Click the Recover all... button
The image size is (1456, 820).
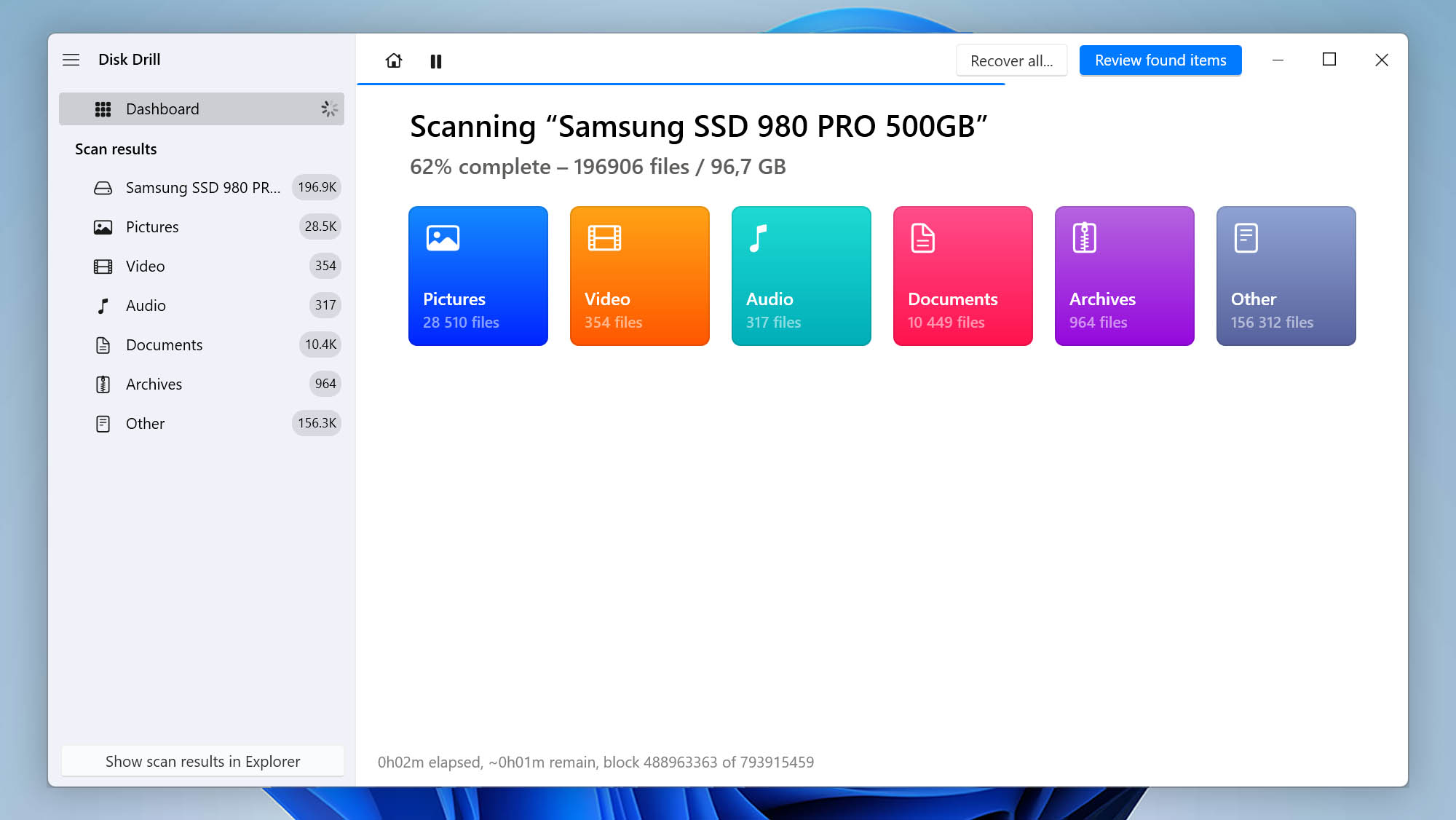1011,60
